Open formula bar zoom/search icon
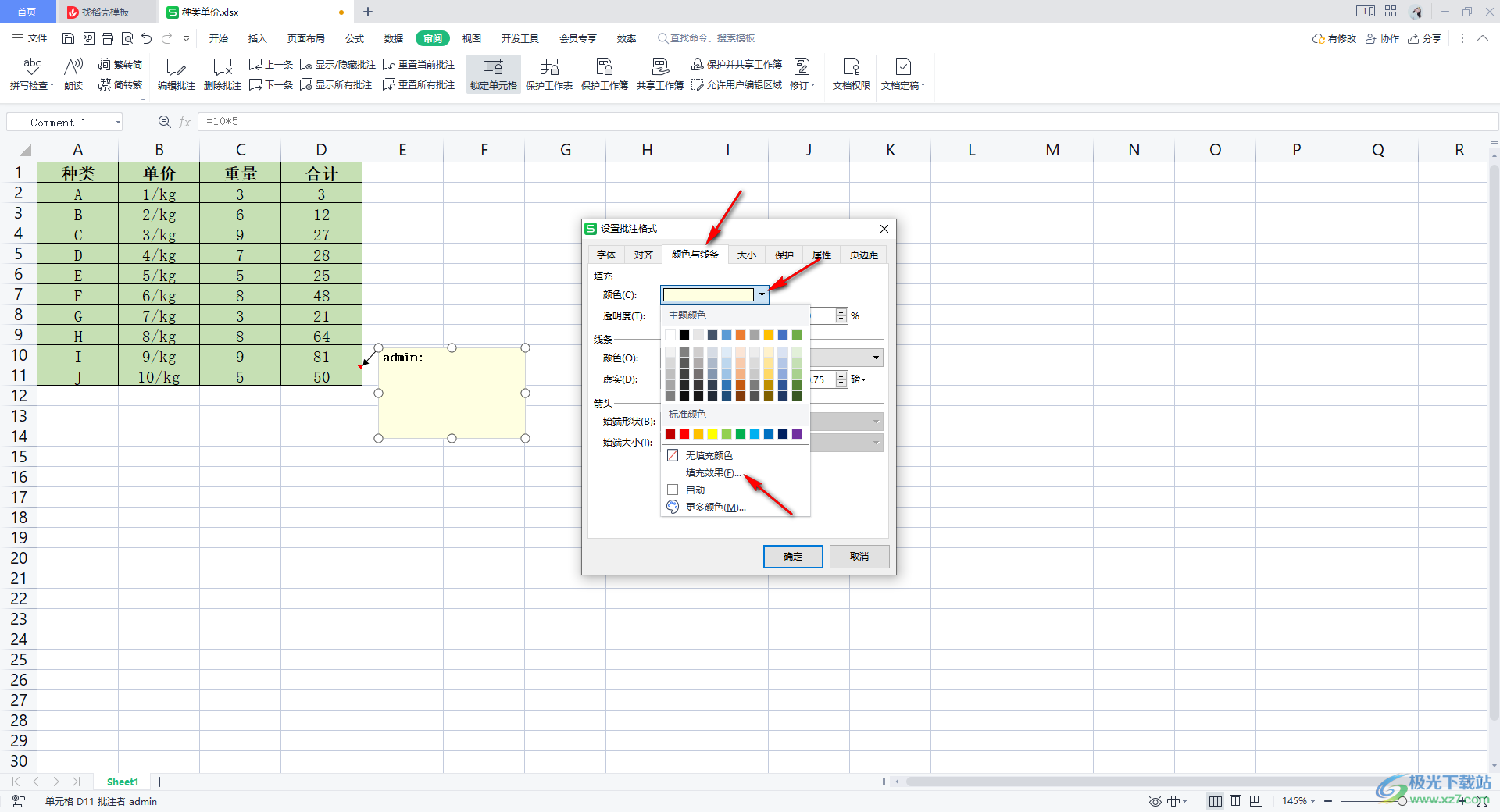The image size is (1500, 812). coord(164,122)
